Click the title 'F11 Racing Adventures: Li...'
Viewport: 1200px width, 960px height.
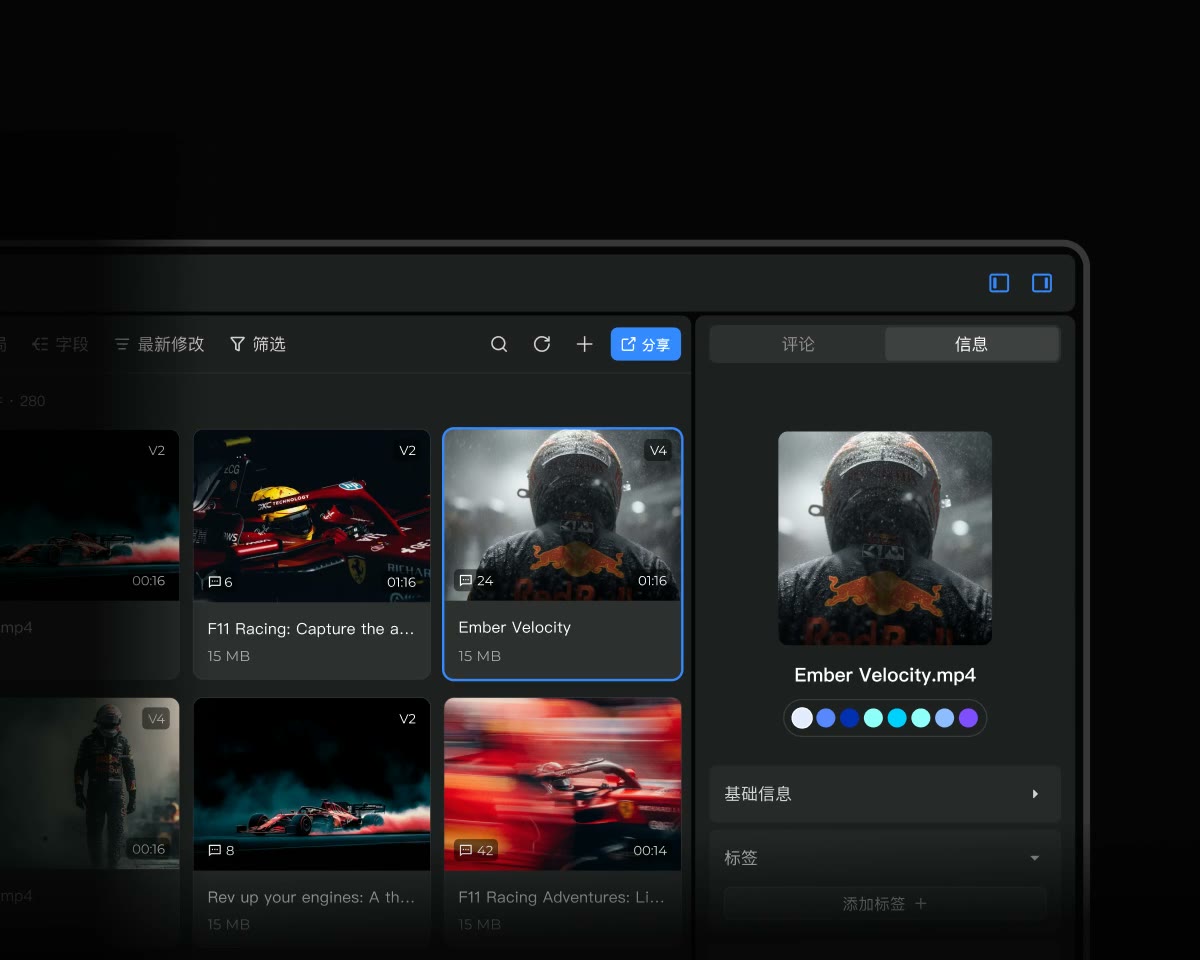[561, 897]
